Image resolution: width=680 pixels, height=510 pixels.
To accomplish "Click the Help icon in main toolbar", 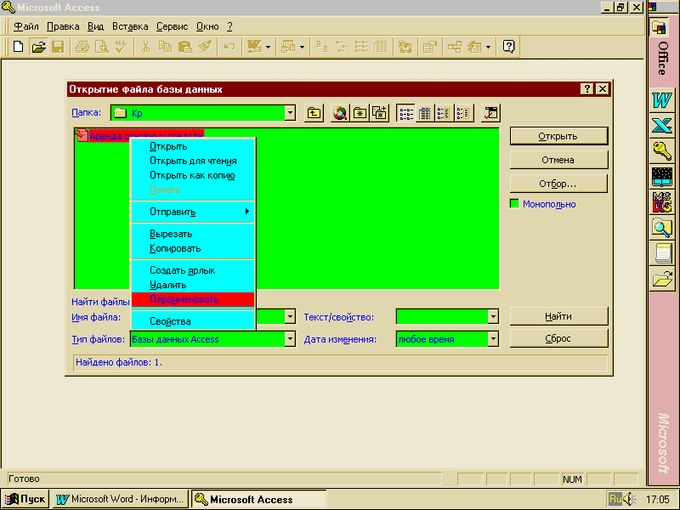I will pos(509,46).
